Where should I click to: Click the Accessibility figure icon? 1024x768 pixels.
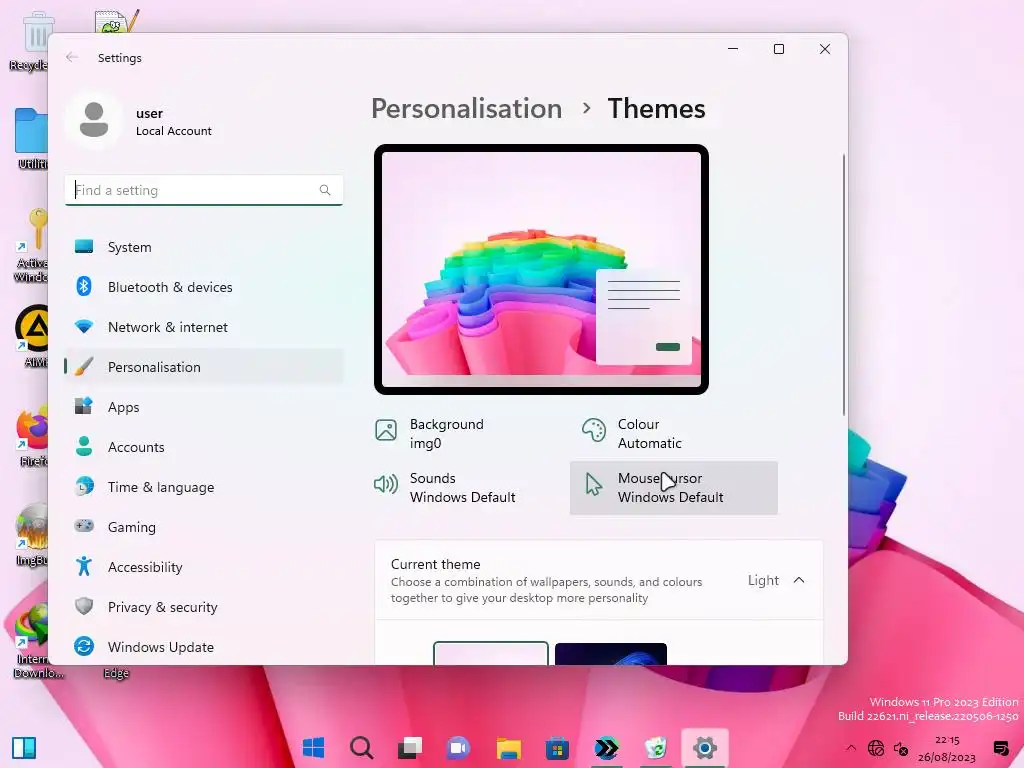84,566
